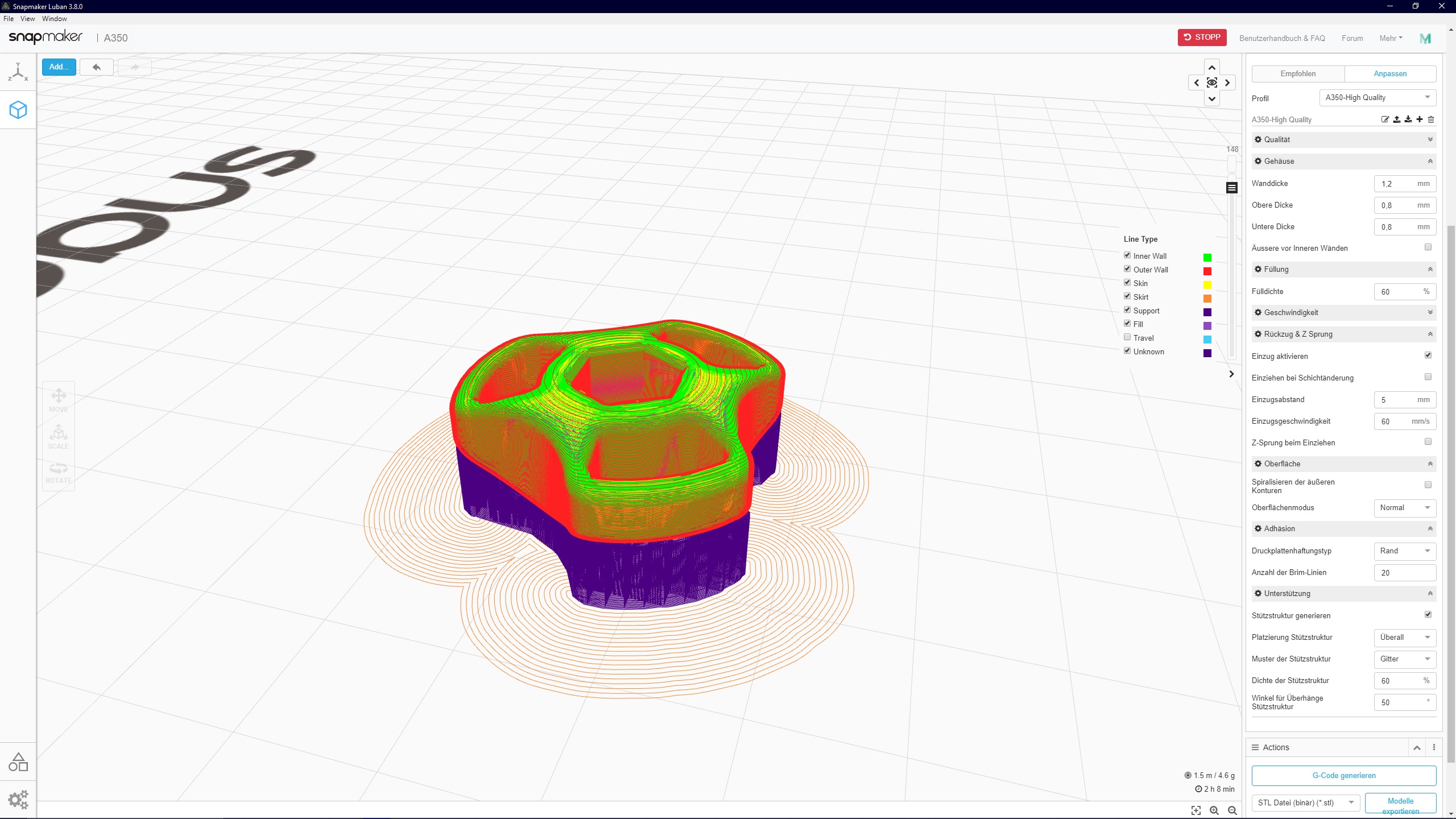The width and height of the screenshot is (1456, 819).
Task: Click G-Code generieren button
Action: 1344,776
